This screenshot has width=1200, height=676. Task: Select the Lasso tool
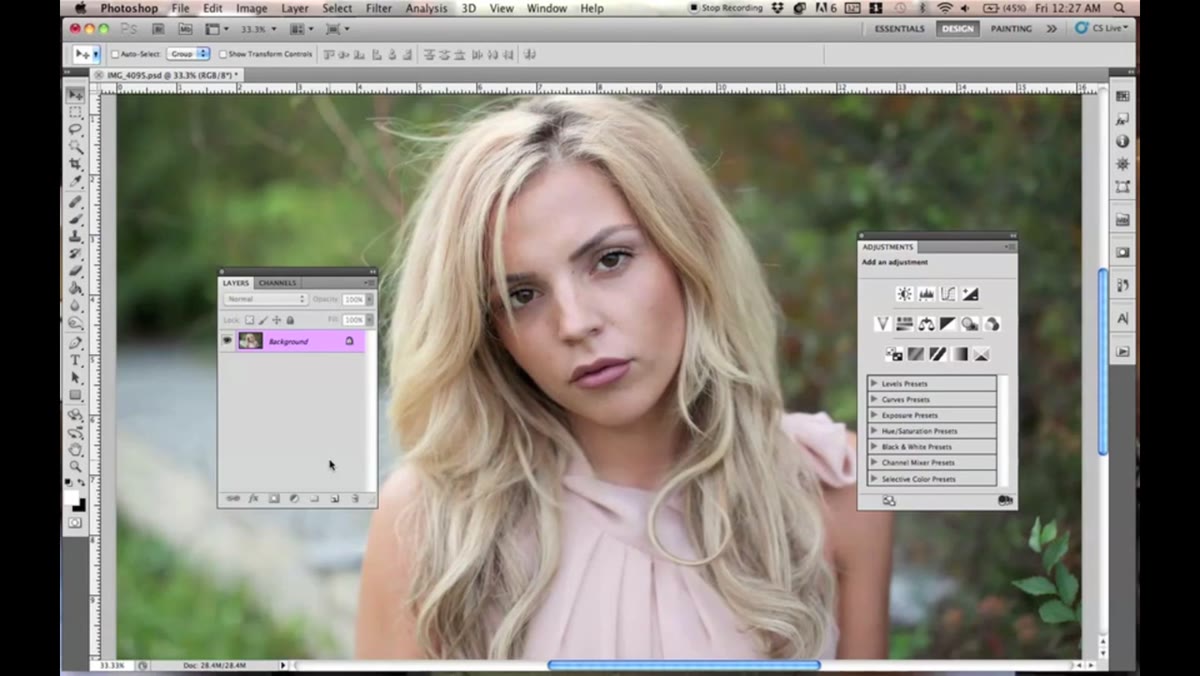[x=75, y=129]
